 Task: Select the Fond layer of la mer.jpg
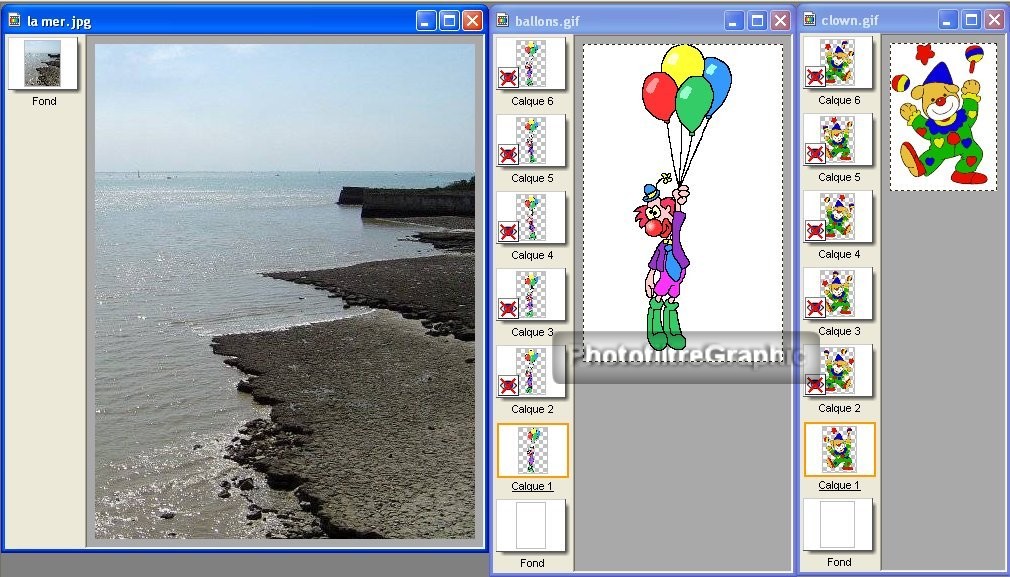click(x=44, y=64)
